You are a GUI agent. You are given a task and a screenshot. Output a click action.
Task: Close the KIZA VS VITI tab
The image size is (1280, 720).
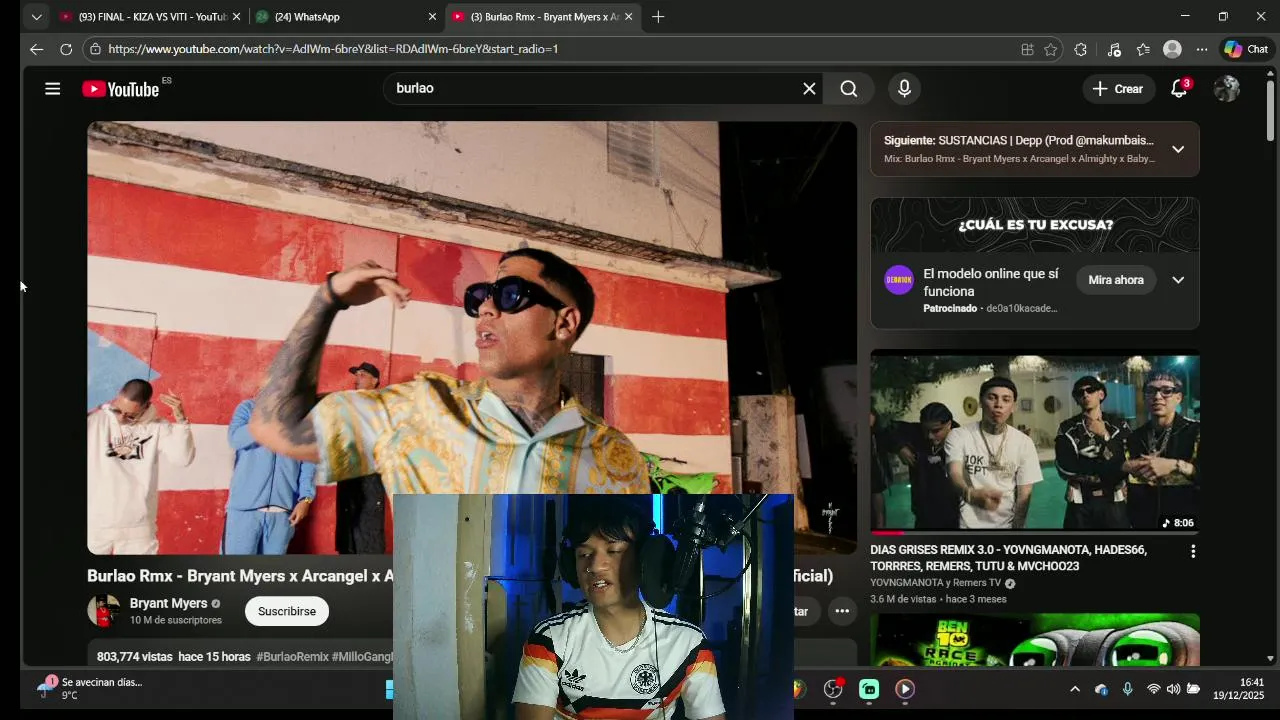[x=236, y=17]
